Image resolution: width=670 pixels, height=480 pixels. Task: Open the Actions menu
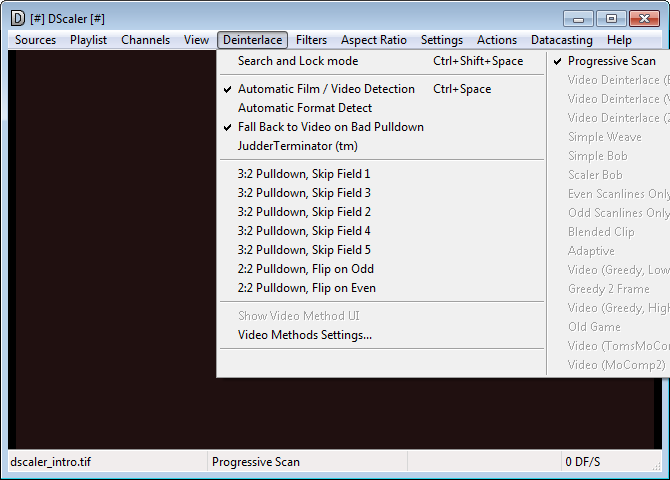pos(497,40)
